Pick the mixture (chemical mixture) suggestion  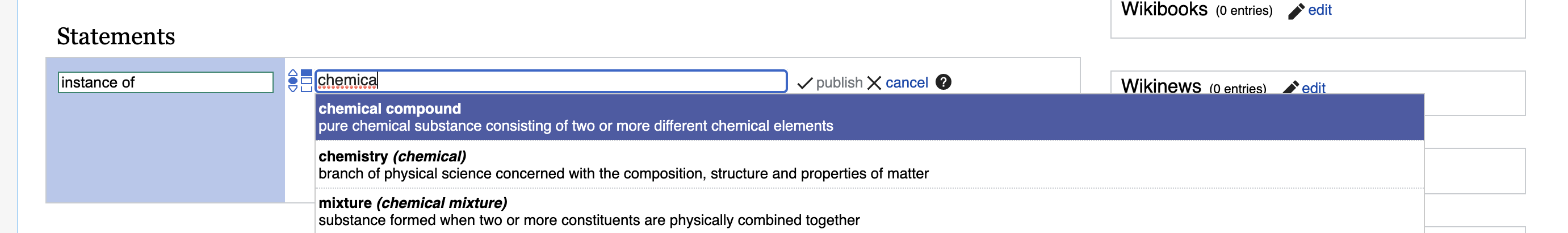click(869, 211)
